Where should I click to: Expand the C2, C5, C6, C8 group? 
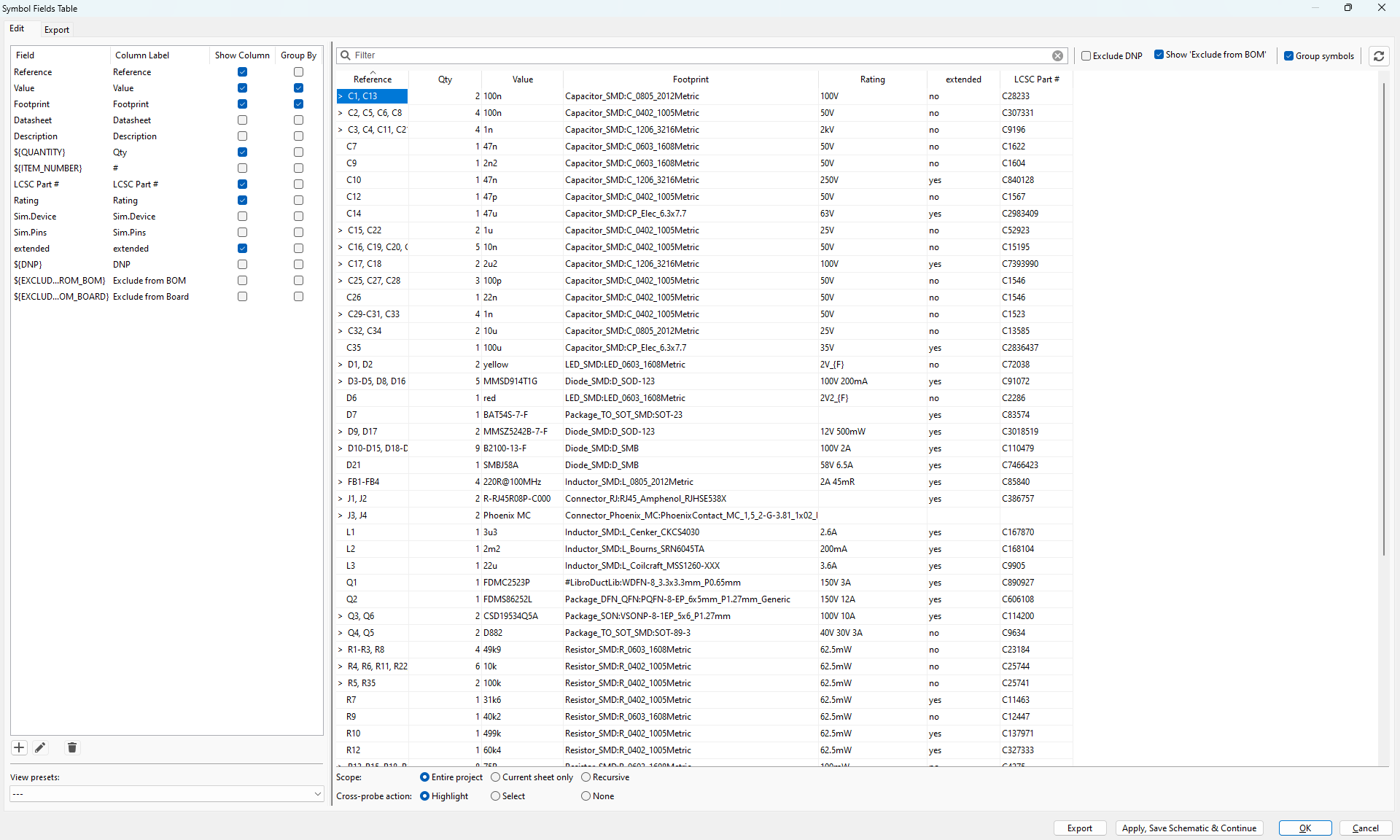[x=340, y=113]
